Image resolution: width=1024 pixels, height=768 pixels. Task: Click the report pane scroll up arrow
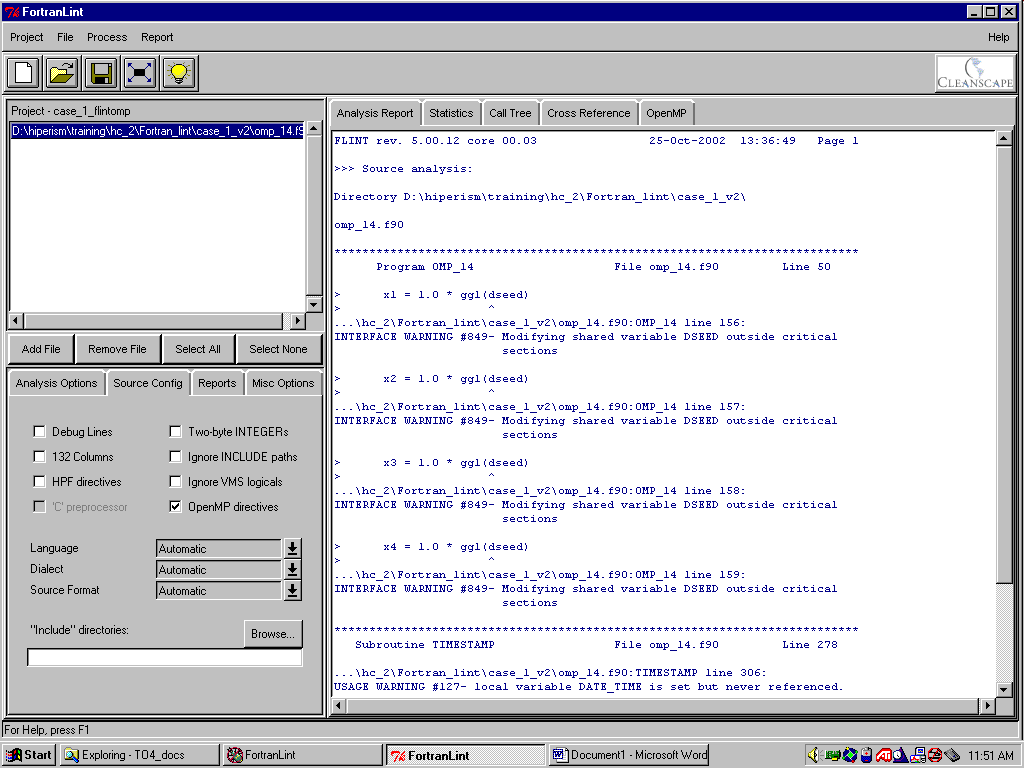click(x=1004, y=138)
